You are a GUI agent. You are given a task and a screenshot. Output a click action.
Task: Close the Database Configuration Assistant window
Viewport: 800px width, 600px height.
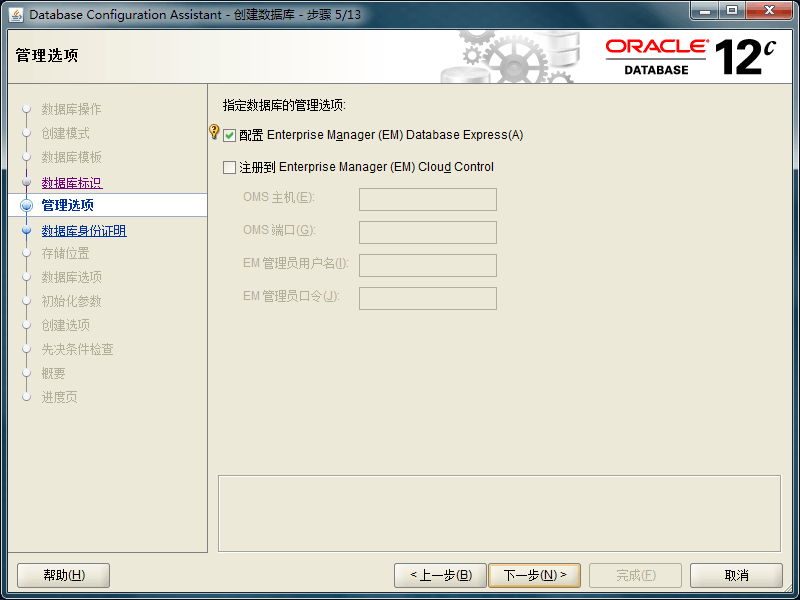770,12
